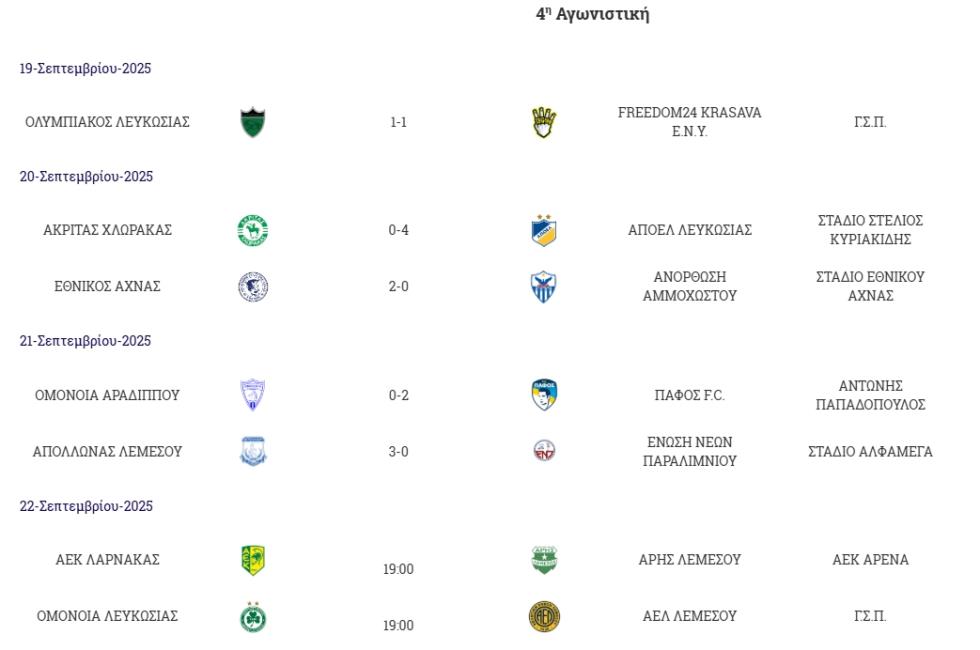Click the ΑΠΟΕΛ ΛΕΥΚΩΣΙΑΣ team name
Viewport: 980px width, 650px height.
pyautogui.click(x=689, y=230)
